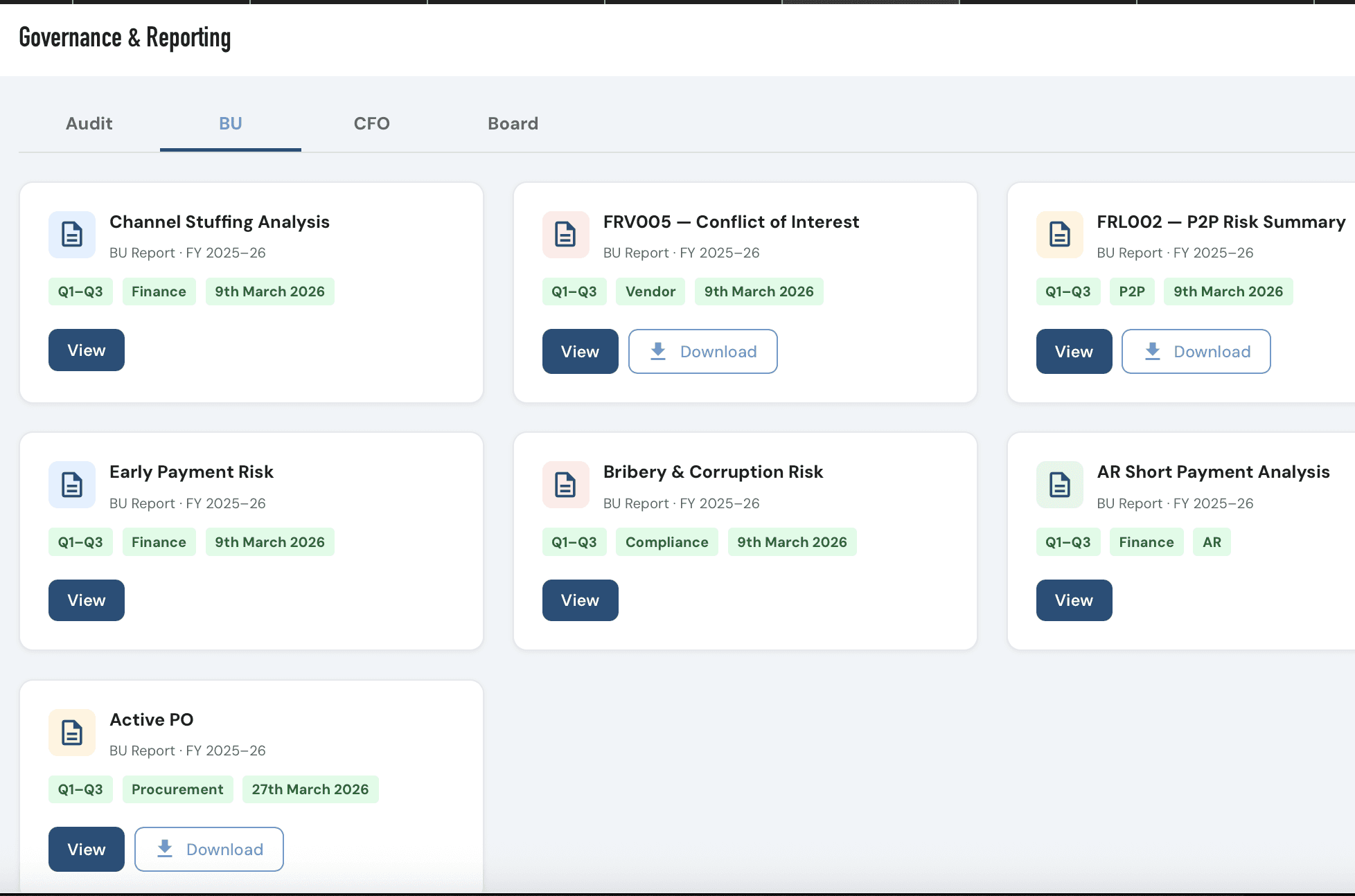
Task: Click FRV005 Conflict of Interest document icon
Action: 565,235
